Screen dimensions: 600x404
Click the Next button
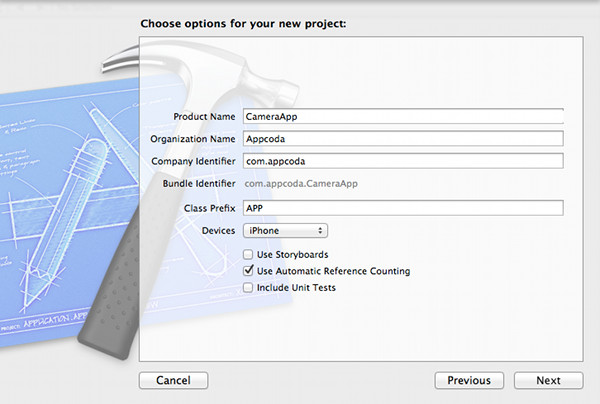click(x=548, y=380)
